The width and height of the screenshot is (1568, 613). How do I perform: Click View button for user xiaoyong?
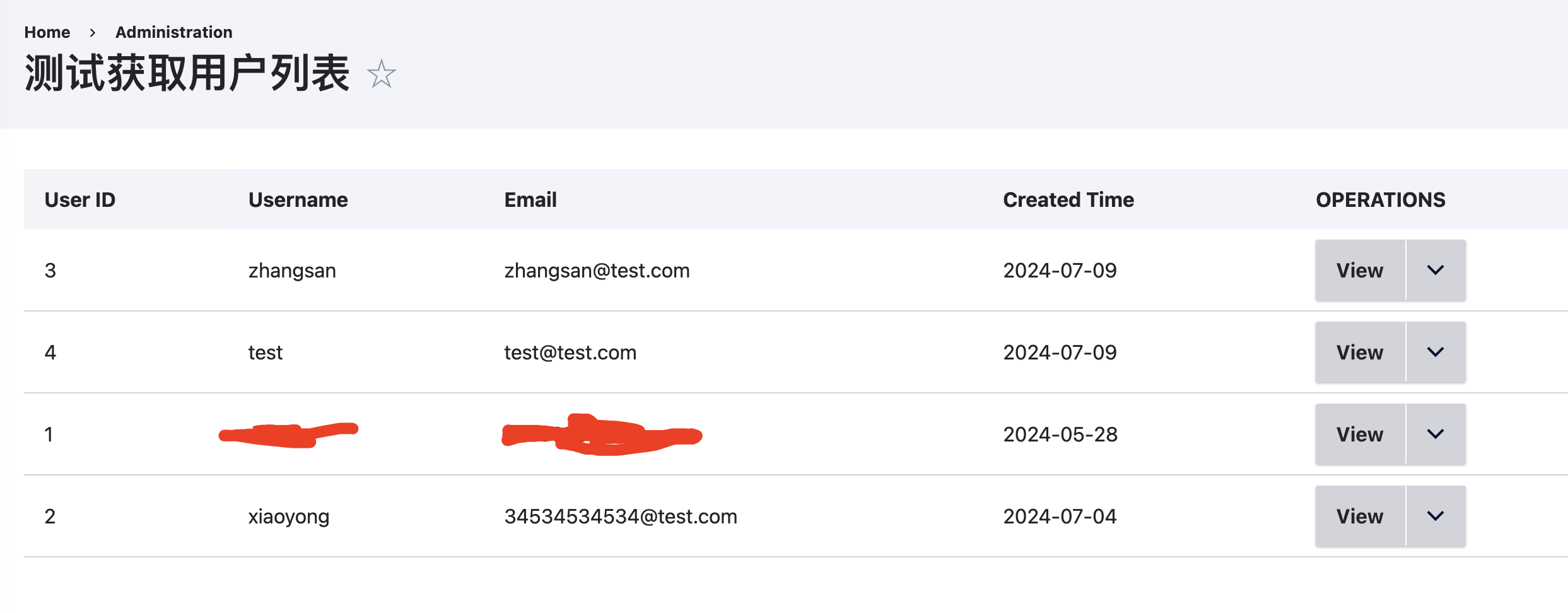point(1359,517)
